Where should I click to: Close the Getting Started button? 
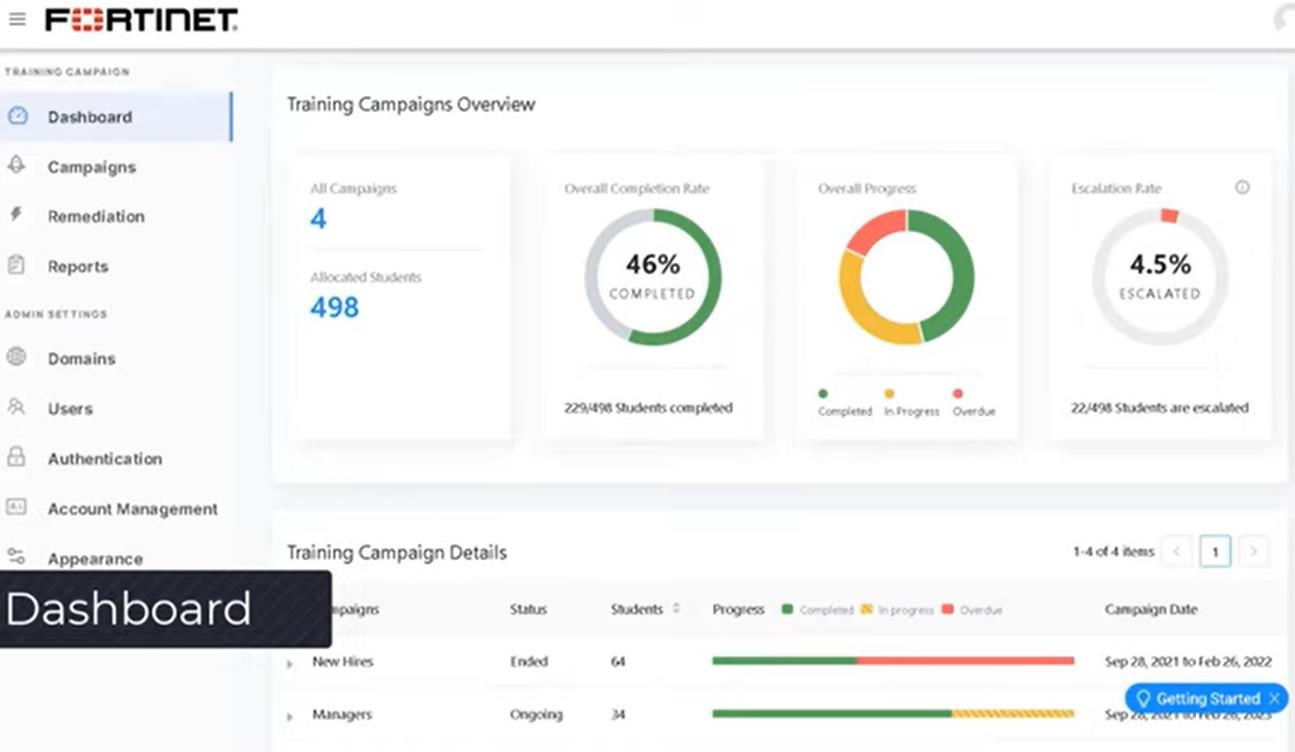(x=1274, y=699)
